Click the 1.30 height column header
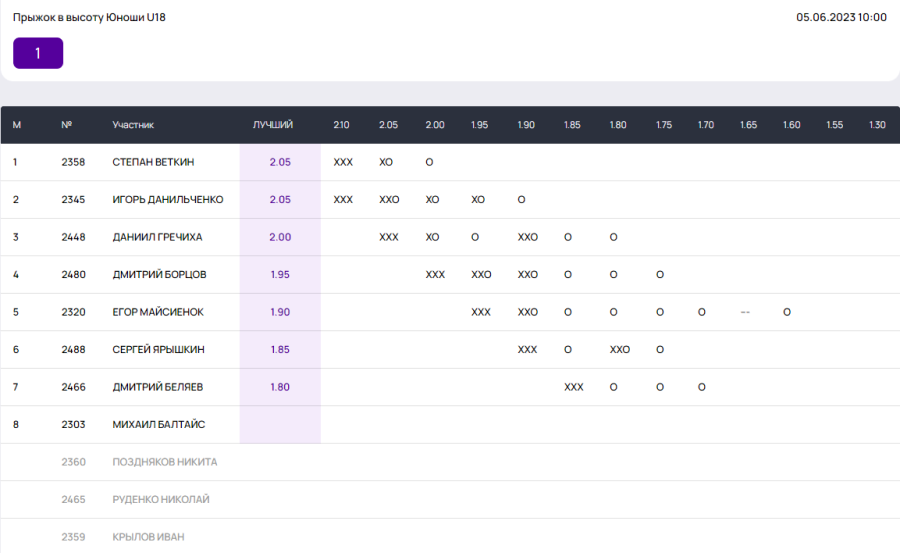The image size is (900, 553). click(877, 125)
